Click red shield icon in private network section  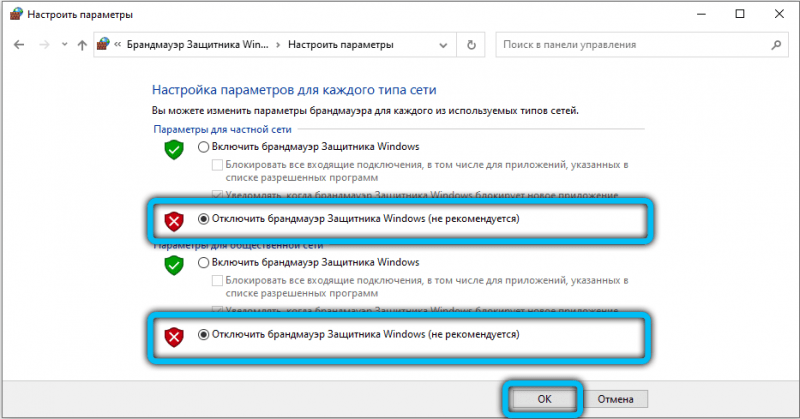click(x=174, y=221)
